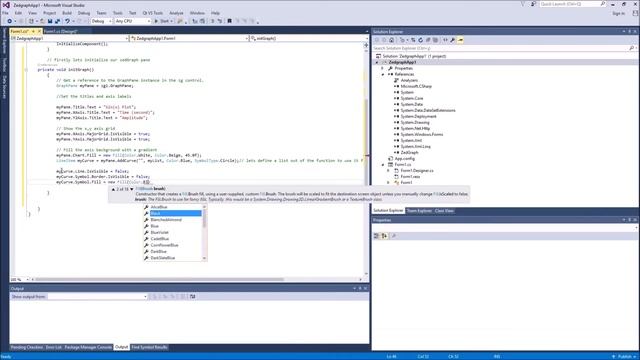Click the Sign in link
Screen dimensions: 640x360
[x=618, y=13]
